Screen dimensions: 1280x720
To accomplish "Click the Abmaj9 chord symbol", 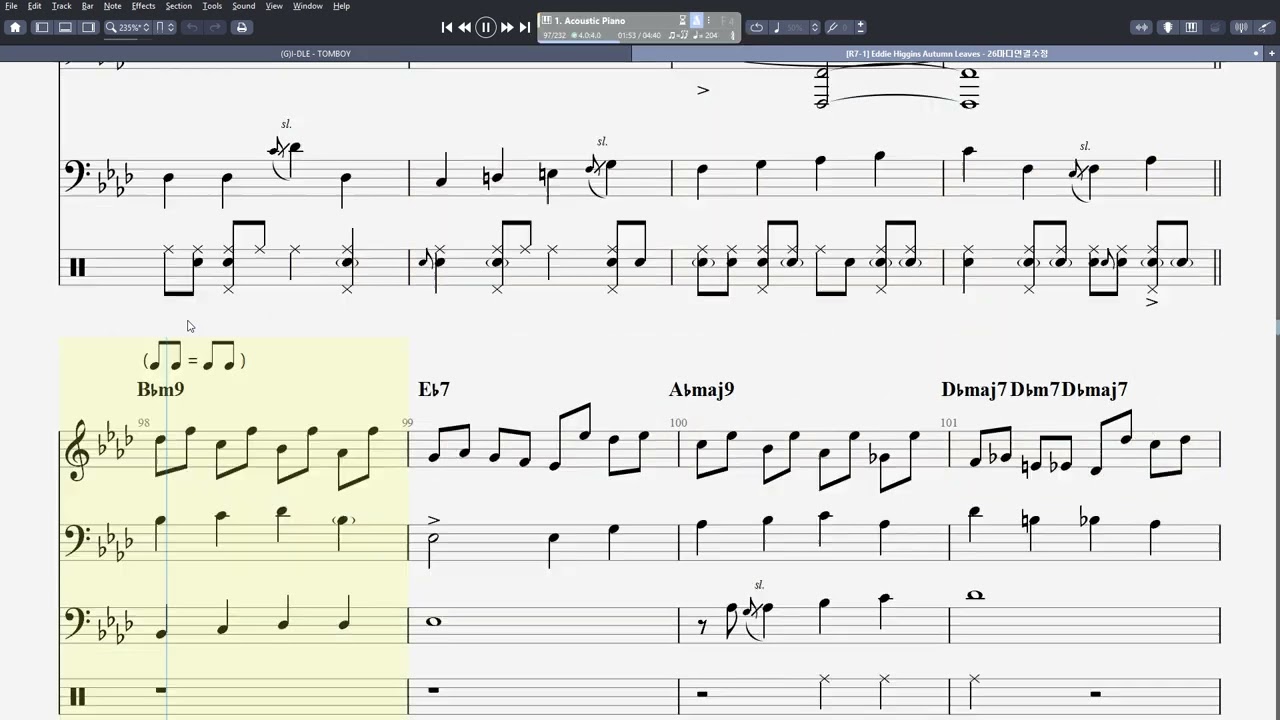I will [701, 389].
